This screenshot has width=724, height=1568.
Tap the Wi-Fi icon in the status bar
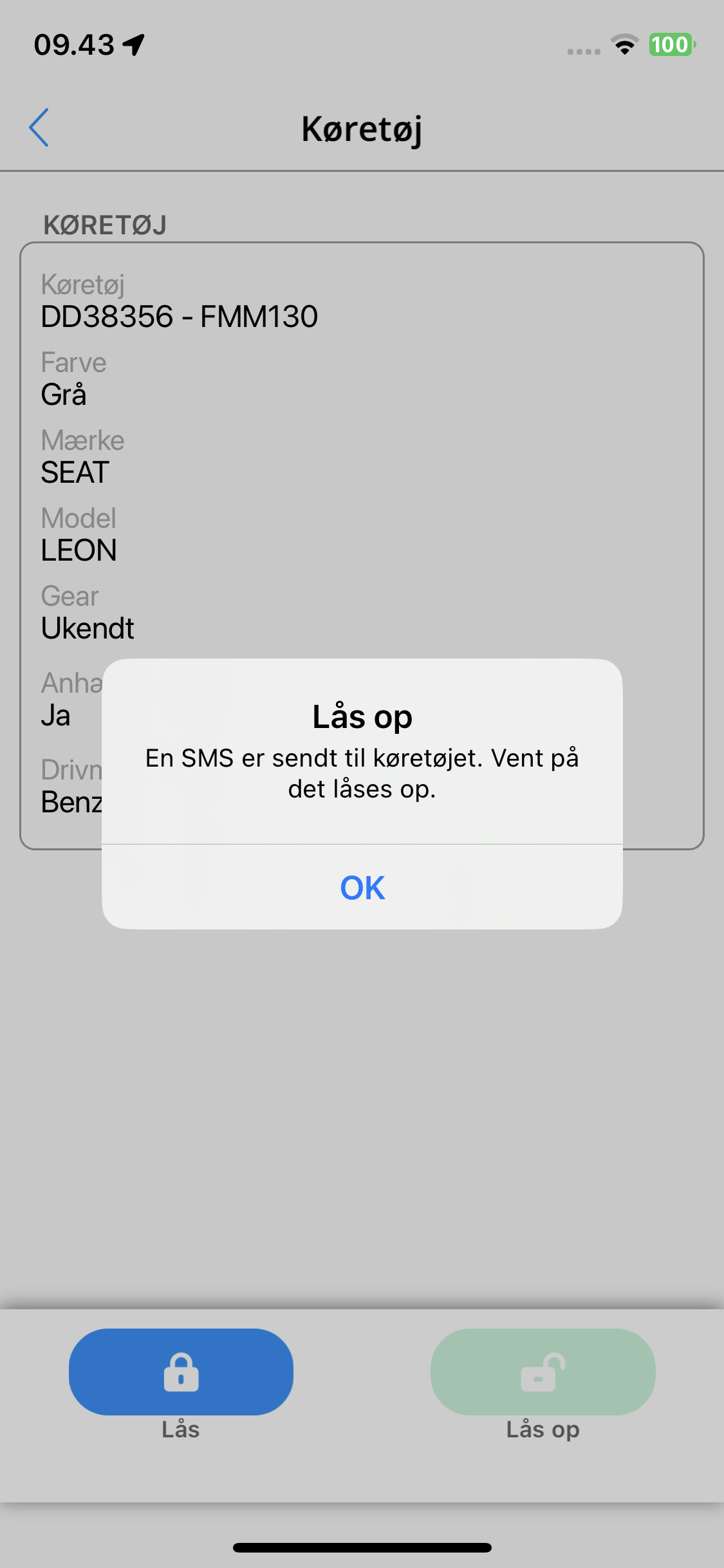pyautogui.click(x=624, y=45)
